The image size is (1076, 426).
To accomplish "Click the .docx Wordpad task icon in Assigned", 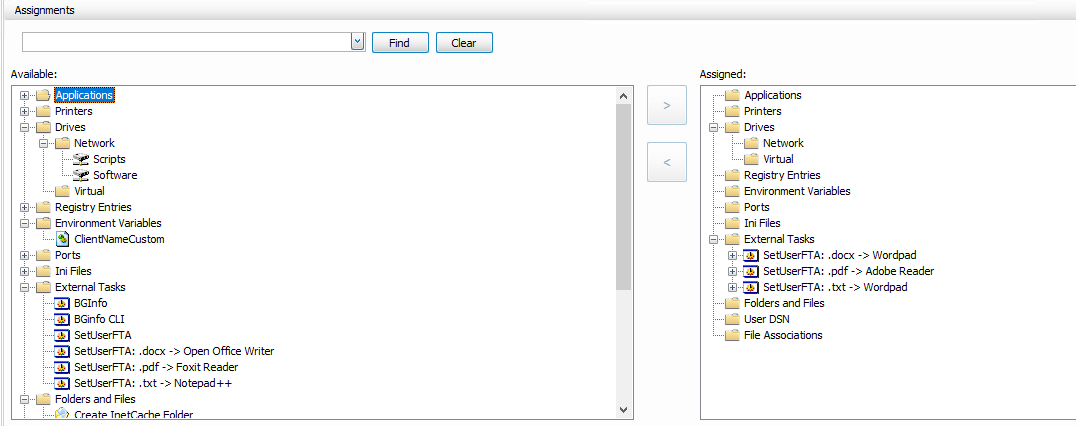I will click(x=751, y=255).
